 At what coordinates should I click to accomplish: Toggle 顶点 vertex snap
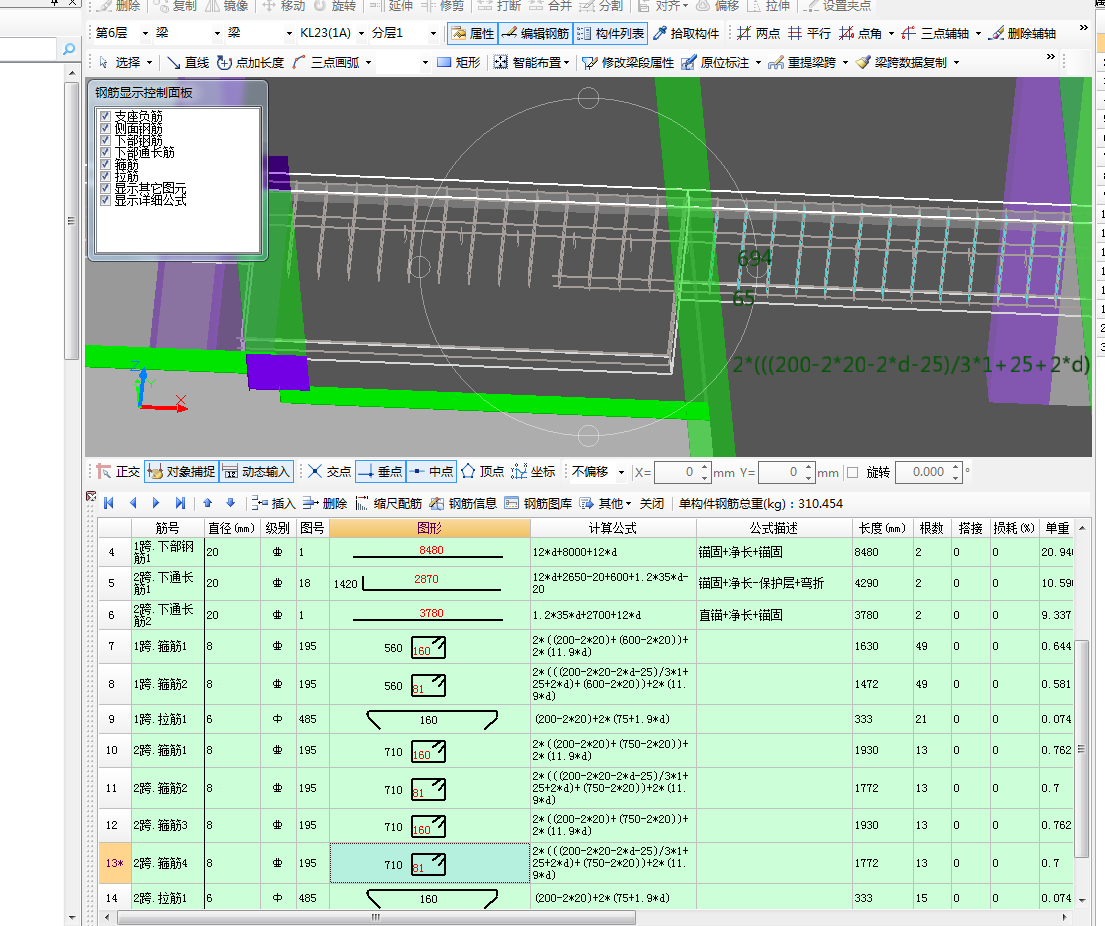(483, 471)
